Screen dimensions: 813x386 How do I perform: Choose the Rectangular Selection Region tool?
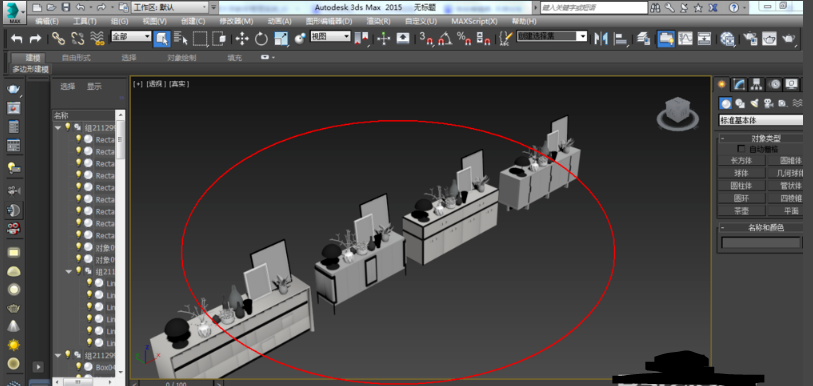coord(200,38)
